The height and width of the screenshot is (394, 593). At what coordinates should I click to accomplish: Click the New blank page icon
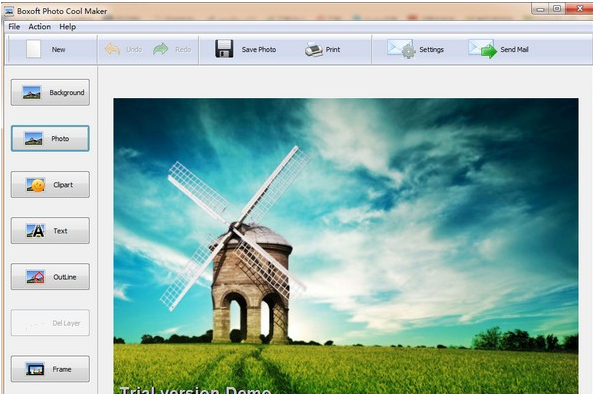point(33,49)
